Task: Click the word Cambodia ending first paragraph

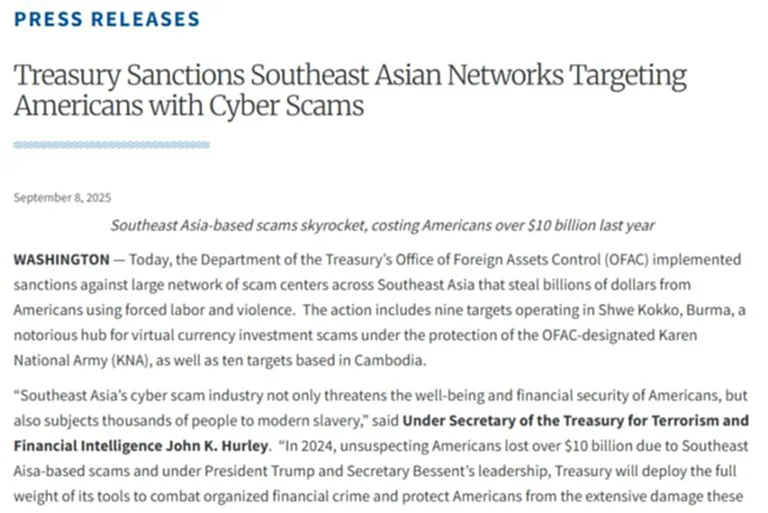Action: click(390, 361)
